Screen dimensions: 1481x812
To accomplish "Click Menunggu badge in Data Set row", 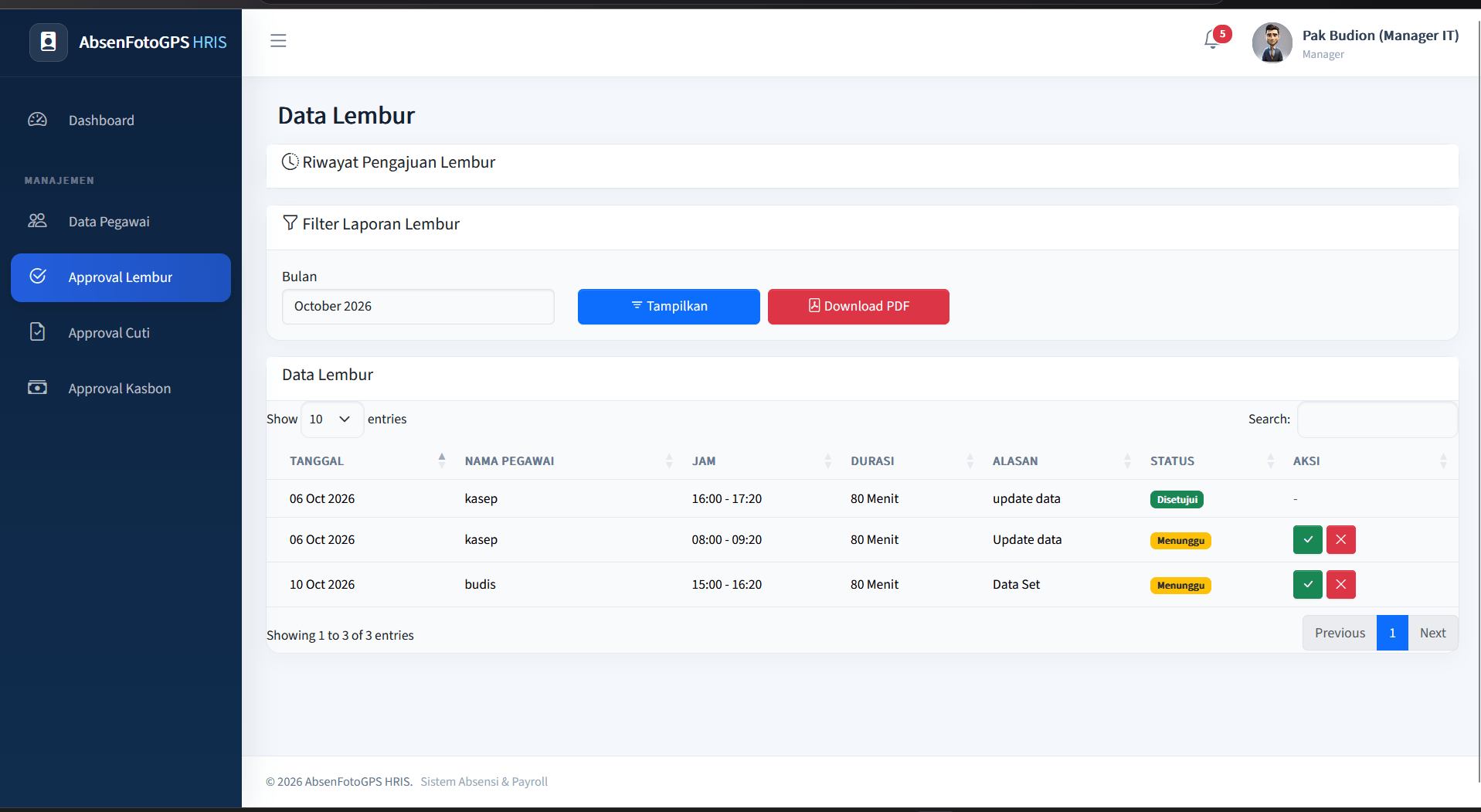I will pos(1180,586).
